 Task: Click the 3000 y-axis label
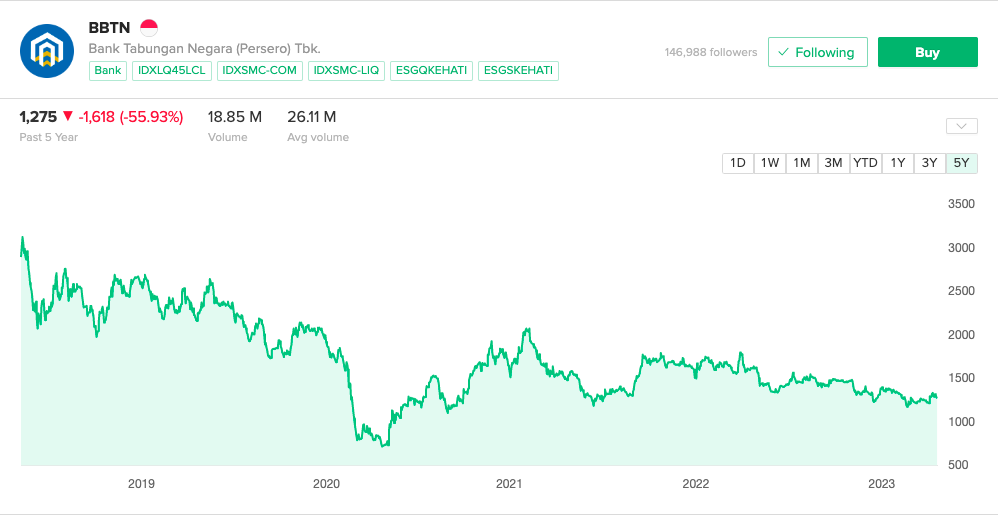pos(962,248)
